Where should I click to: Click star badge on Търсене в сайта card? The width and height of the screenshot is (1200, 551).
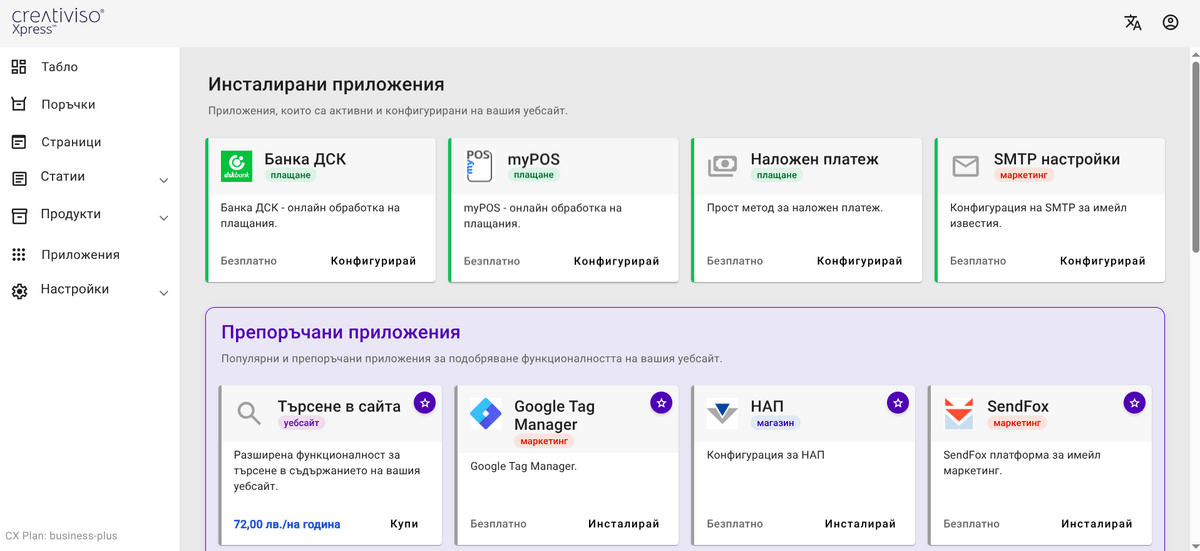[425, 402]
